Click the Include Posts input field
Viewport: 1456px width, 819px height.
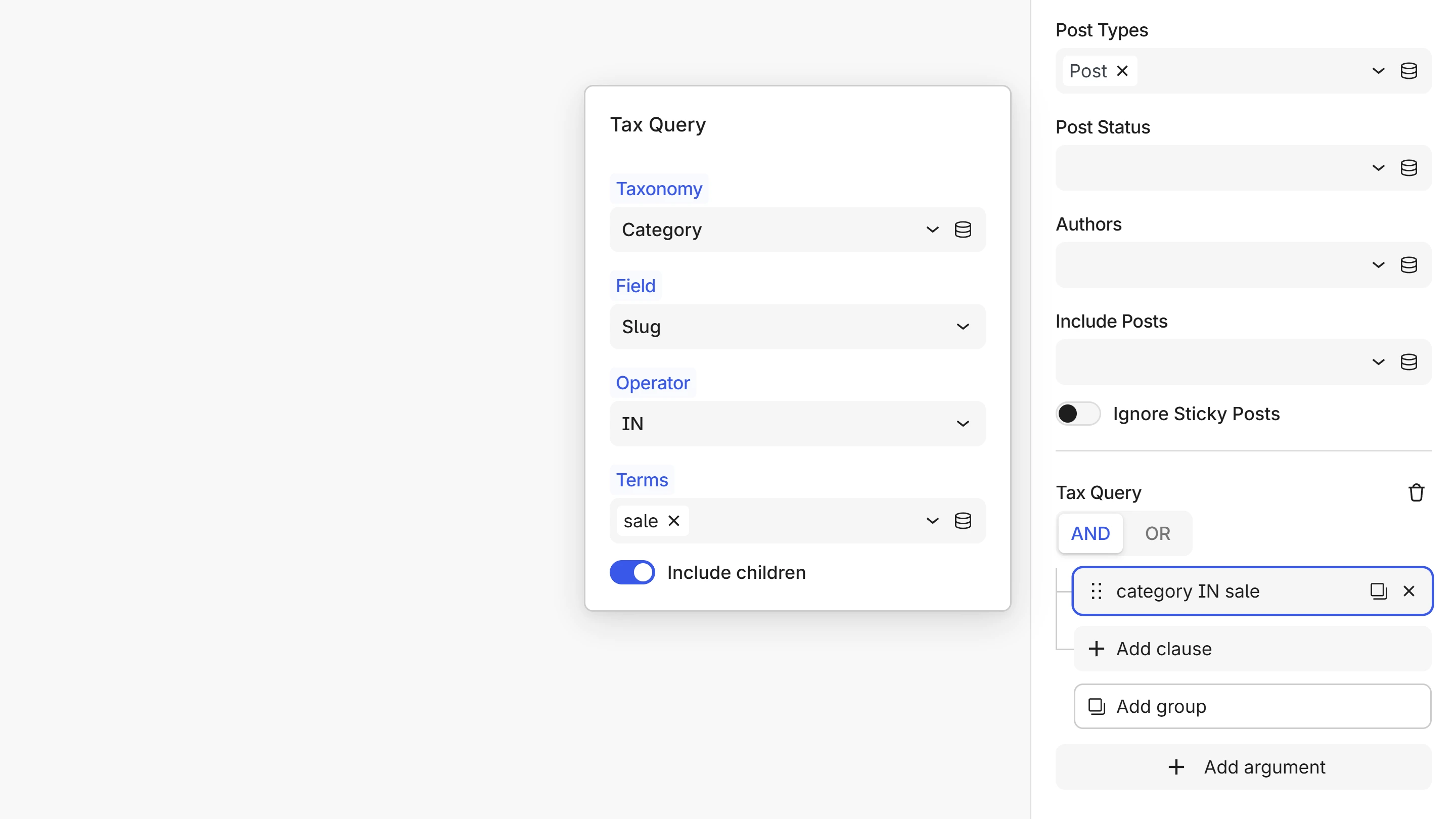coord(1244,362)
